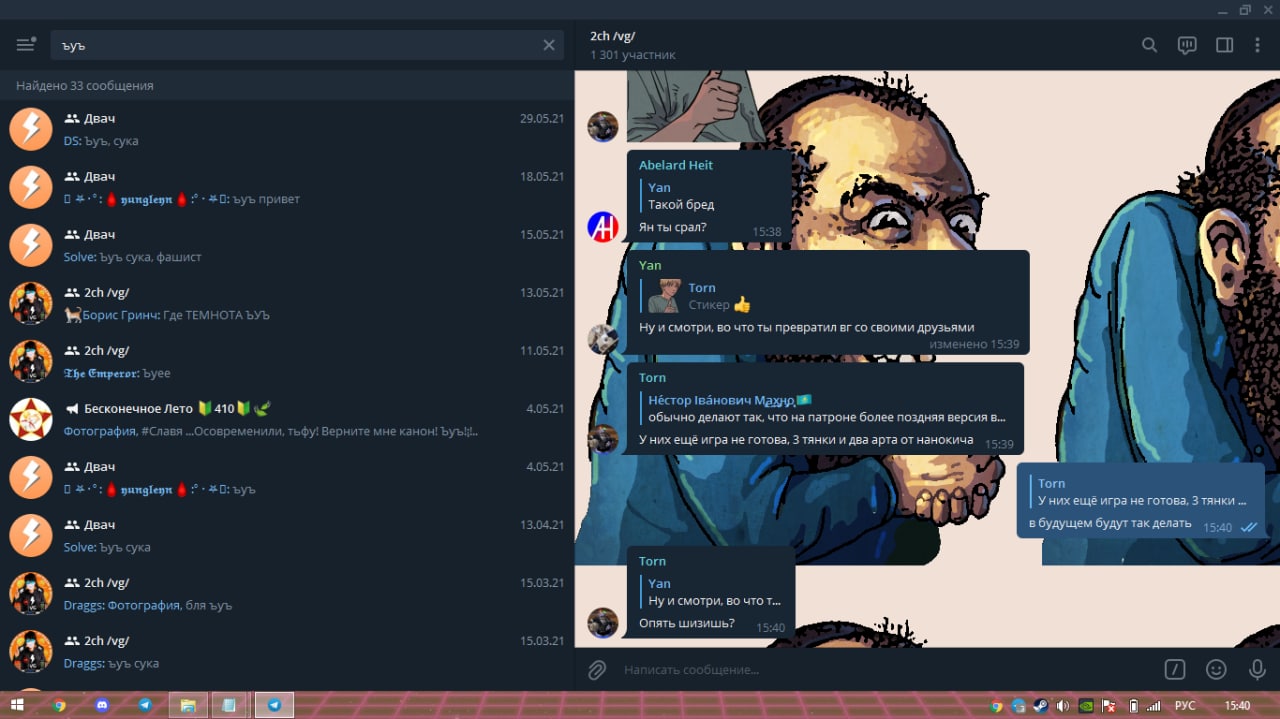Image resolution: width=1280 pixels, height=719 pixels.
Task: Open the emoji picker smiley
Action: [x=1216, y=669]
